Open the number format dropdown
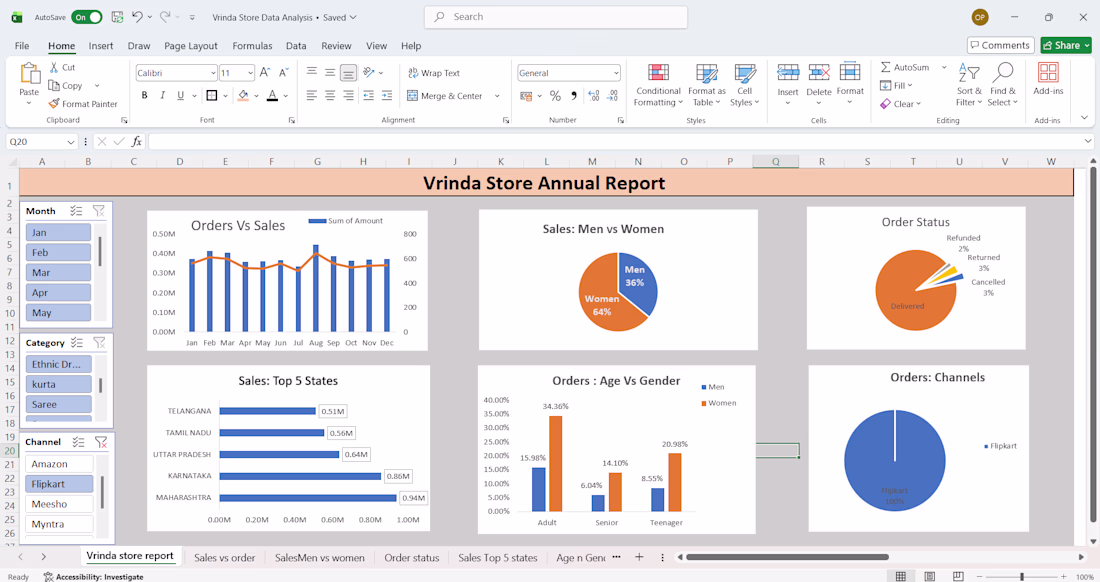The image size is (1100, 582). click(x=616, y=73)
